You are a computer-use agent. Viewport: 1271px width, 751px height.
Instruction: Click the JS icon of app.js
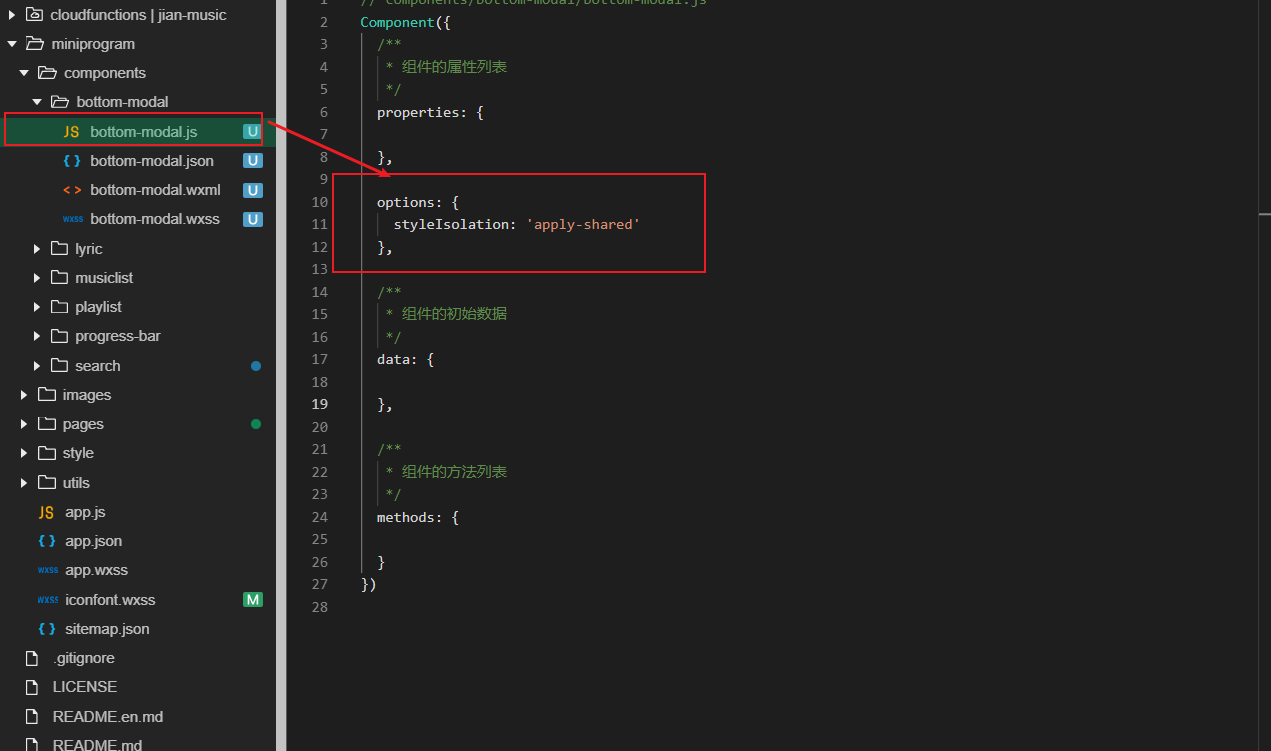click(46, 512)
